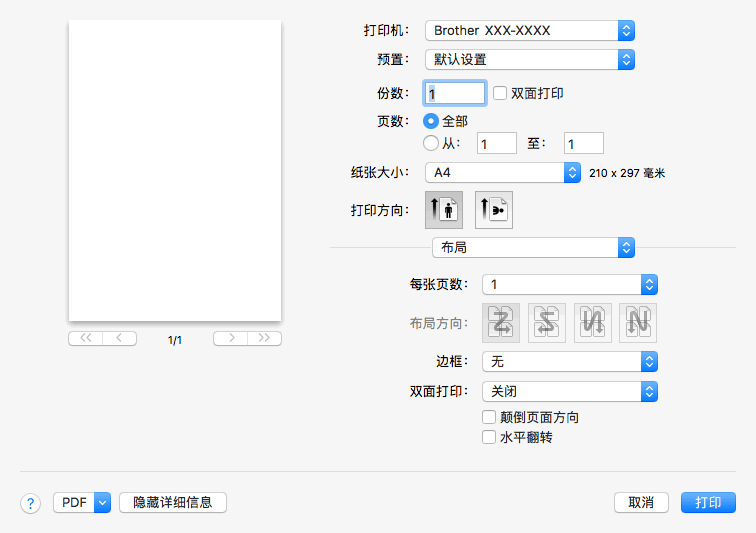Go to previous page in preview
The width and height of the screenshot is (756, 533).
tap(120, 339)
